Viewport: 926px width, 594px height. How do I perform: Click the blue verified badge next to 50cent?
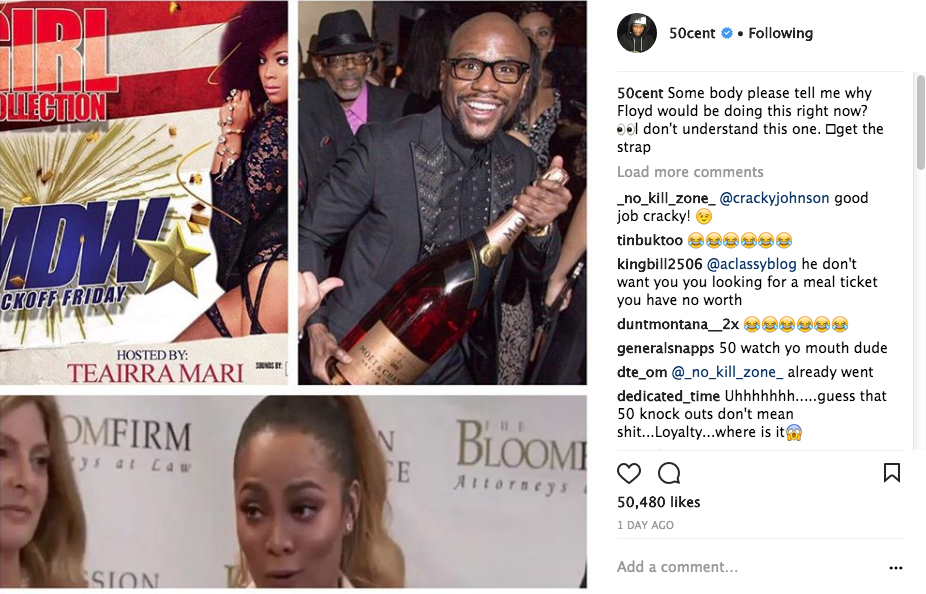[727, 33]
